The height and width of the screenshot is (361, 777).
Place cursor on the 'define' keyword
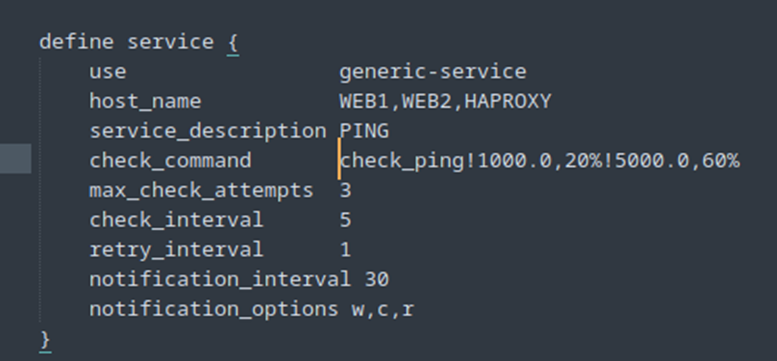76,42
